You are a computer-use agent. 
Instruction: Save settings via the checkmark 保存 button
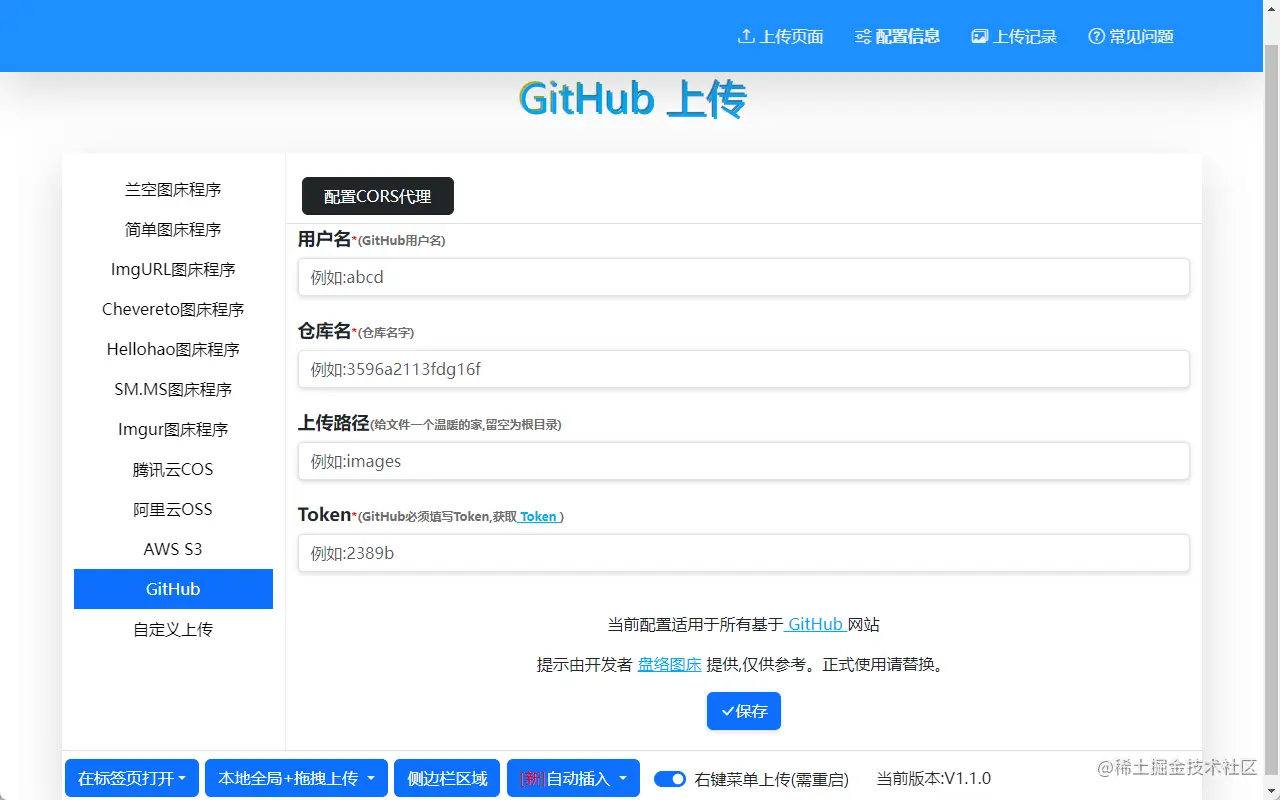tap(743, 711)
